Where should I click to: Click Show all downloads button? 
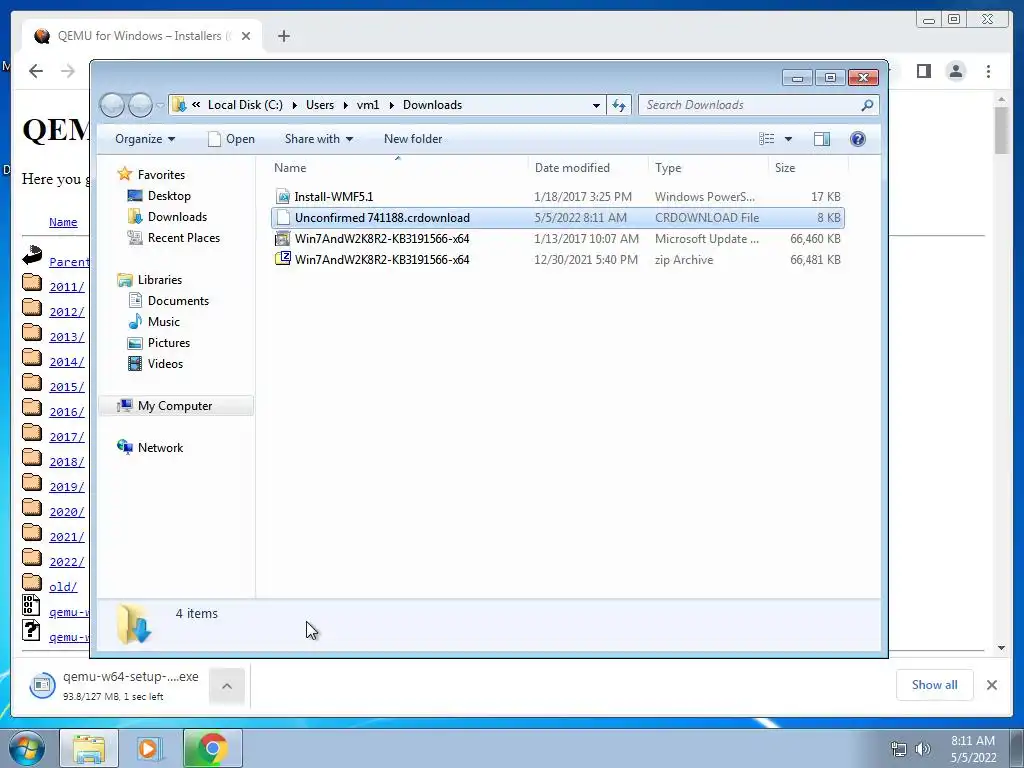tap(935, 684)
